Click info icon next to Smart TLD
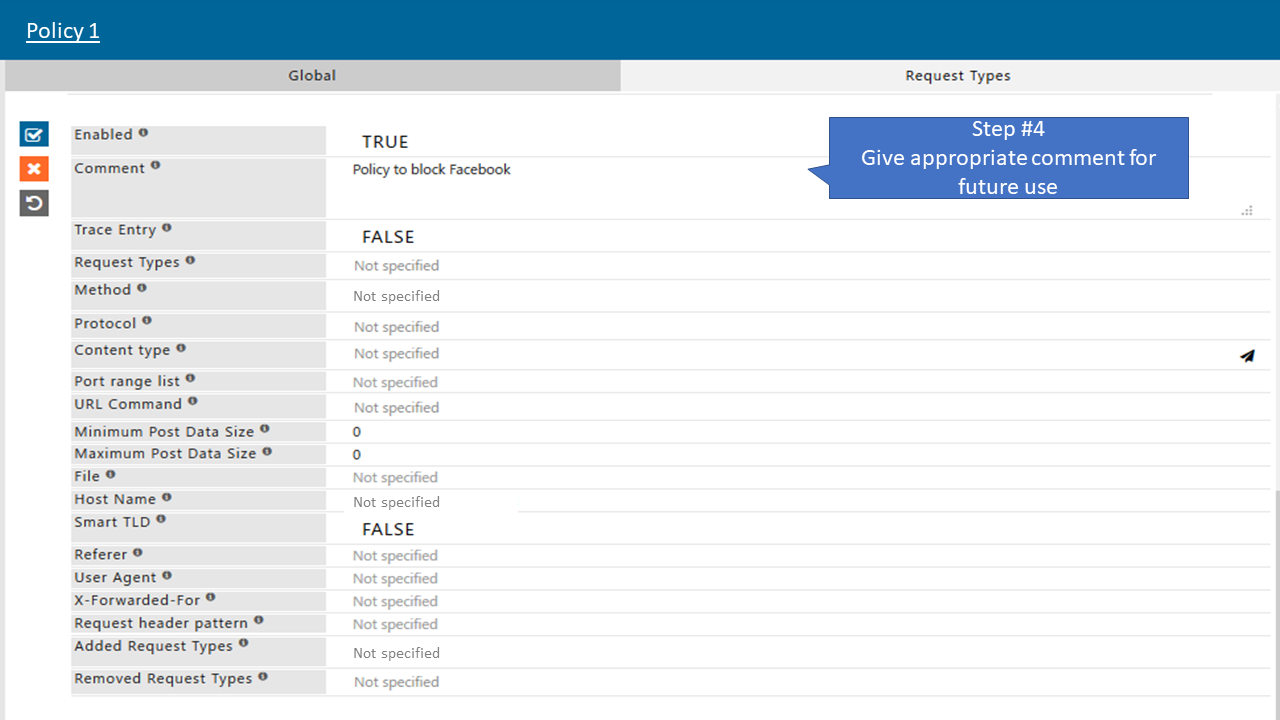Viewport: 1280px width, 720px height. tap(161, 520)
